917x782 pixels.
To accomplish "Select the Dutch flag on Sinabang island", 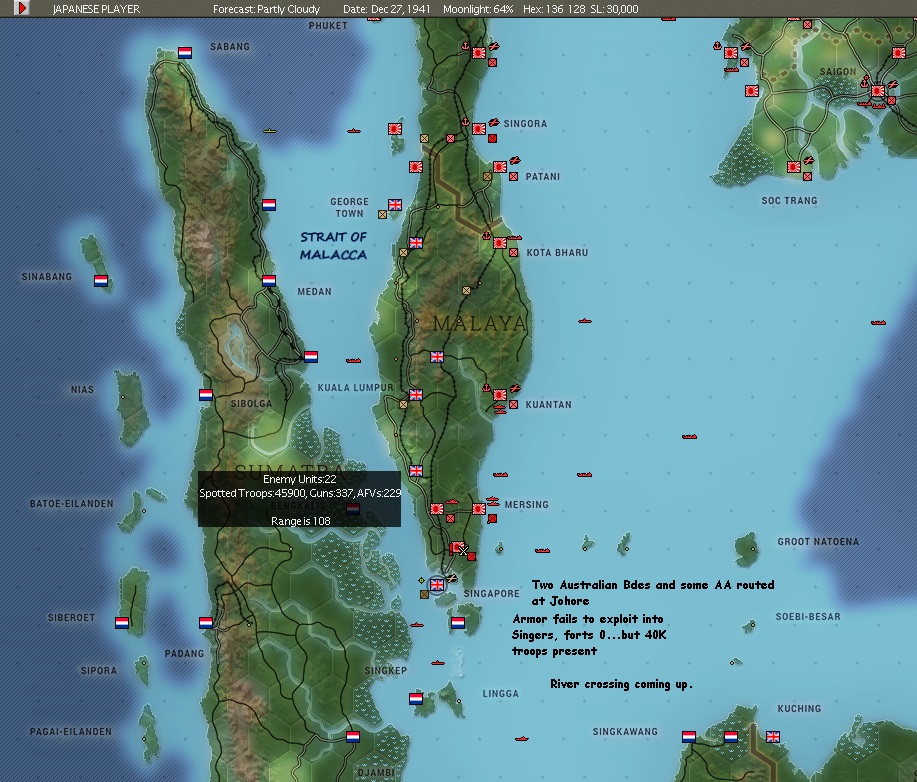I will [101, 281].
